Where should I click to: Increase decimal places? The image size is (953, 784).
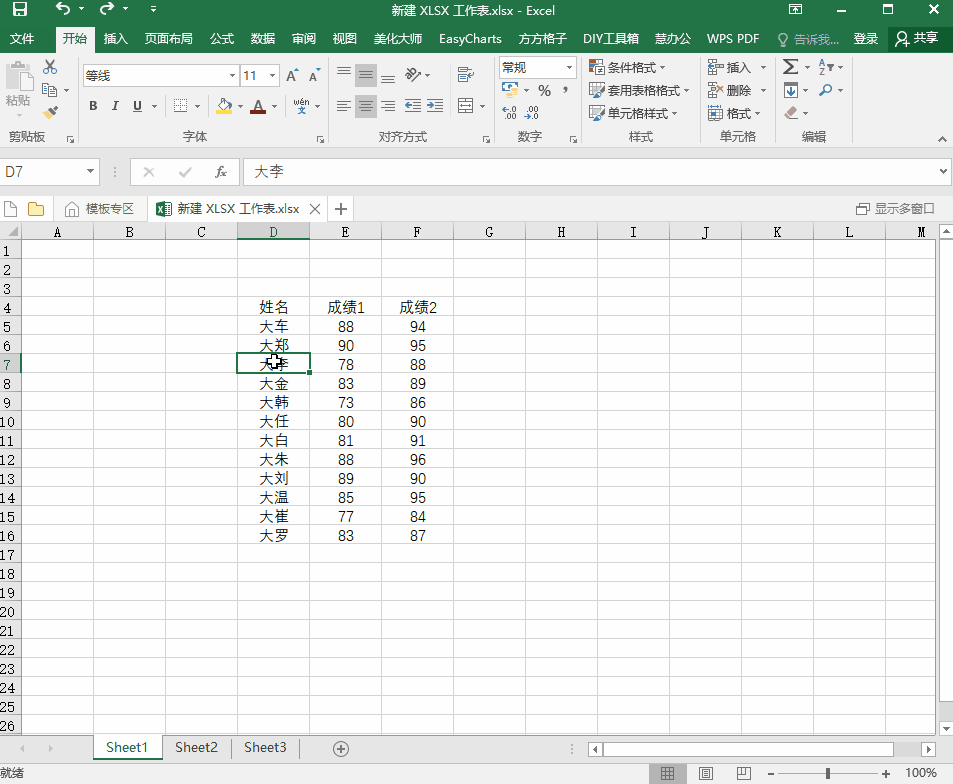coord(509,112)
